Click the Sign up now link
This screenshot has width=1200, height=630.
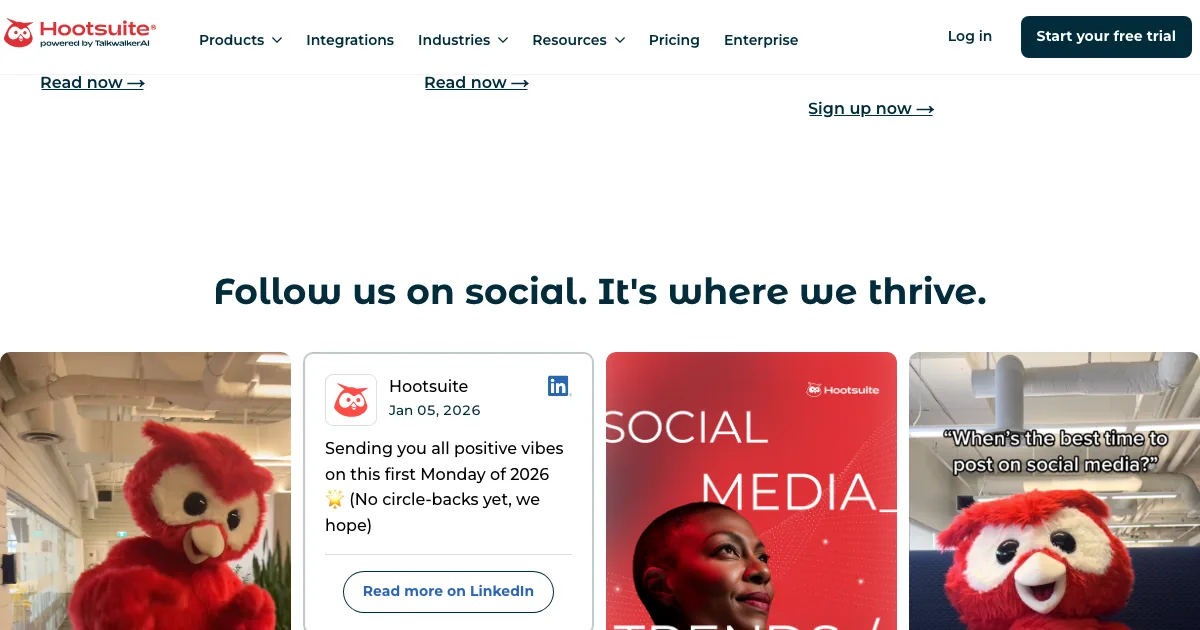pyautogui.click(x=870, y=109)
